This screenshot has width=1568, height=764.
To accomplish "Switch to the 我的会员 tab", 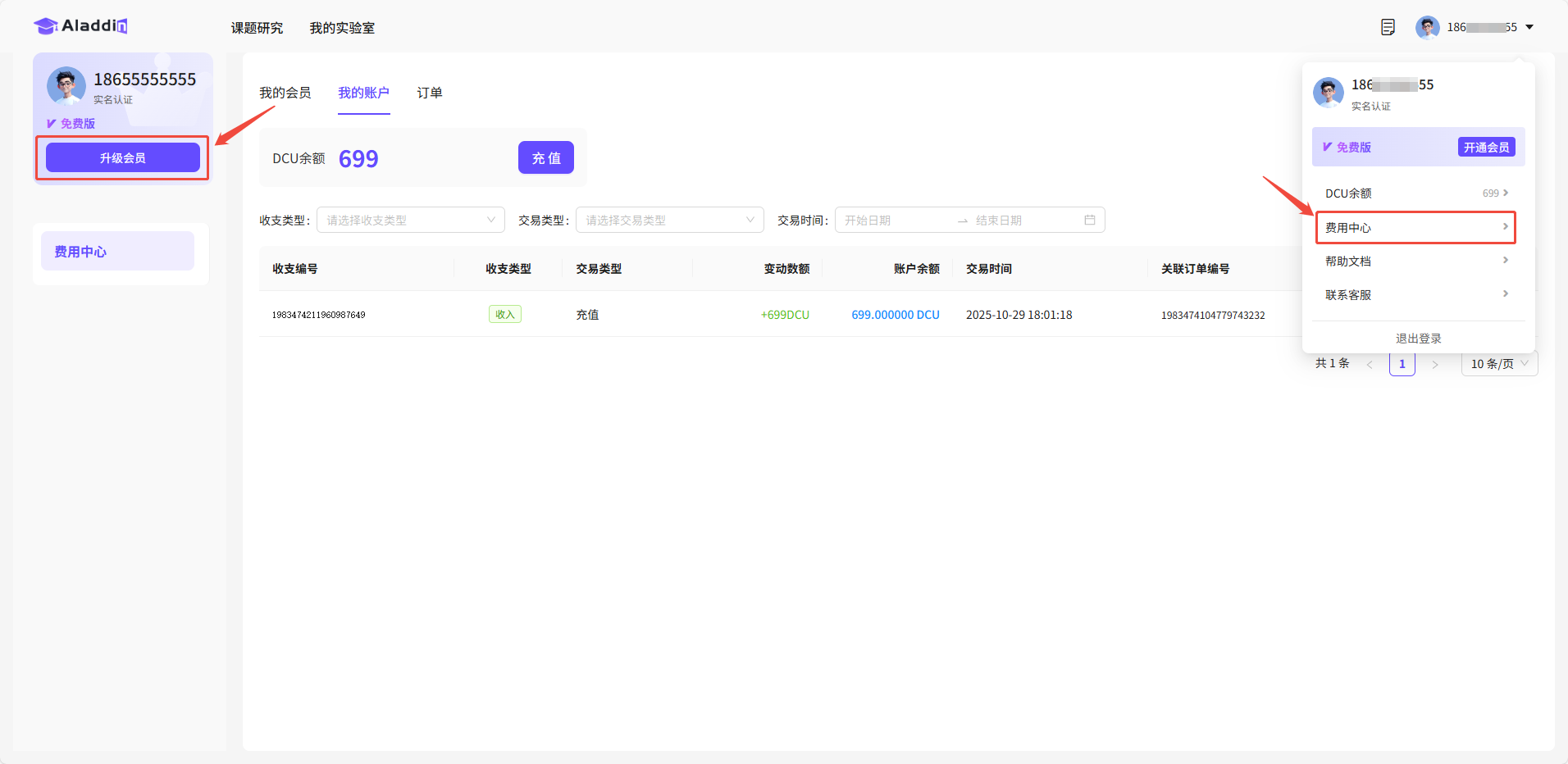I will click(285, 93).
